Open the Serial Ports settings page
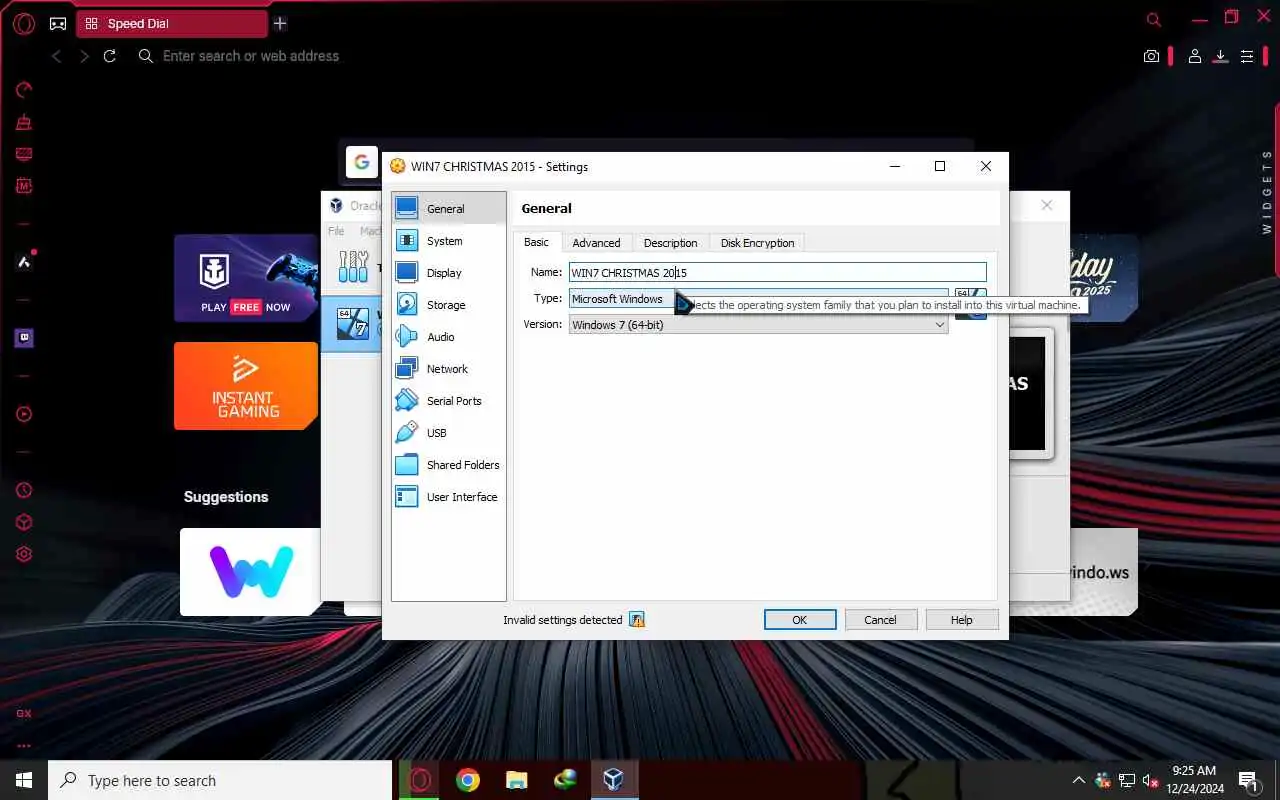1280x800 pixels. tap(448, 401)
